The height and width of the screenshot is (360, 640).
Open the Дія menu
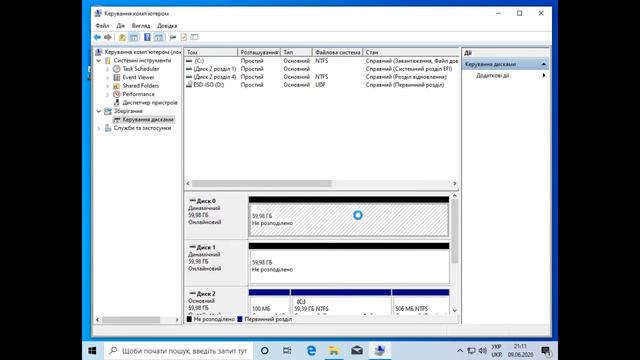coord(120,26)
